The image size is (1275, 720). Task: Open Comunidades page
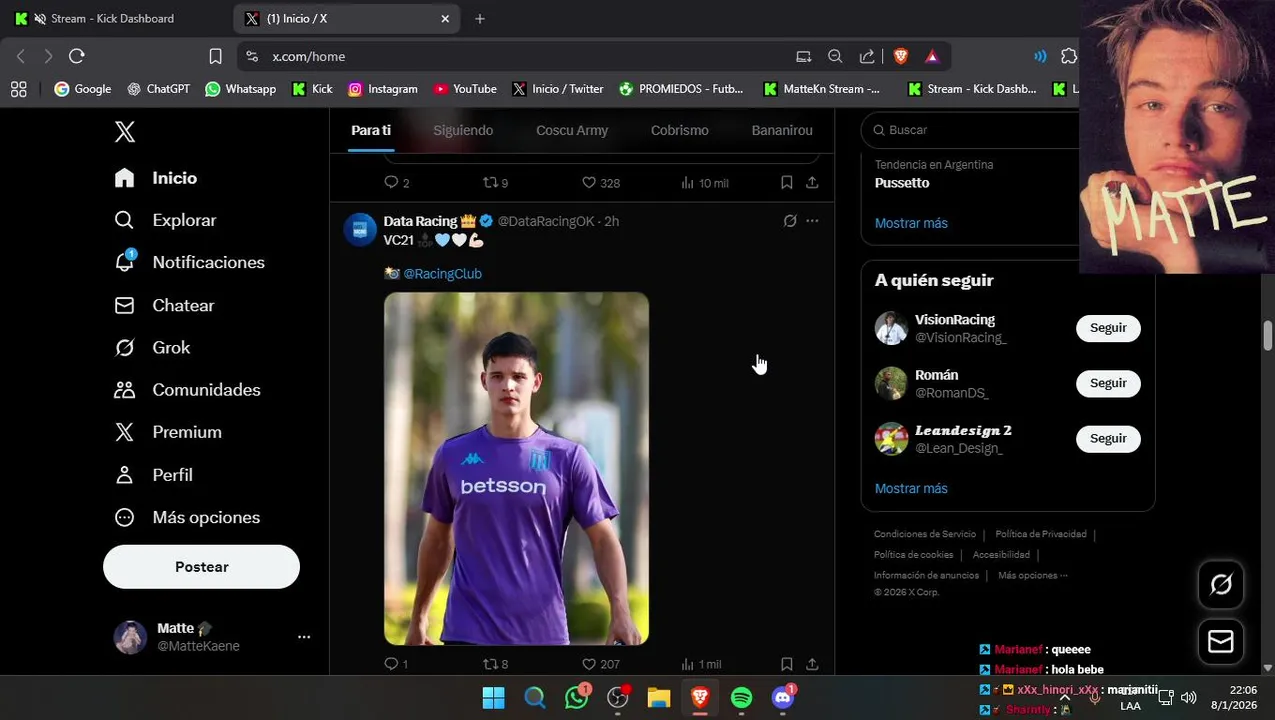187,390
